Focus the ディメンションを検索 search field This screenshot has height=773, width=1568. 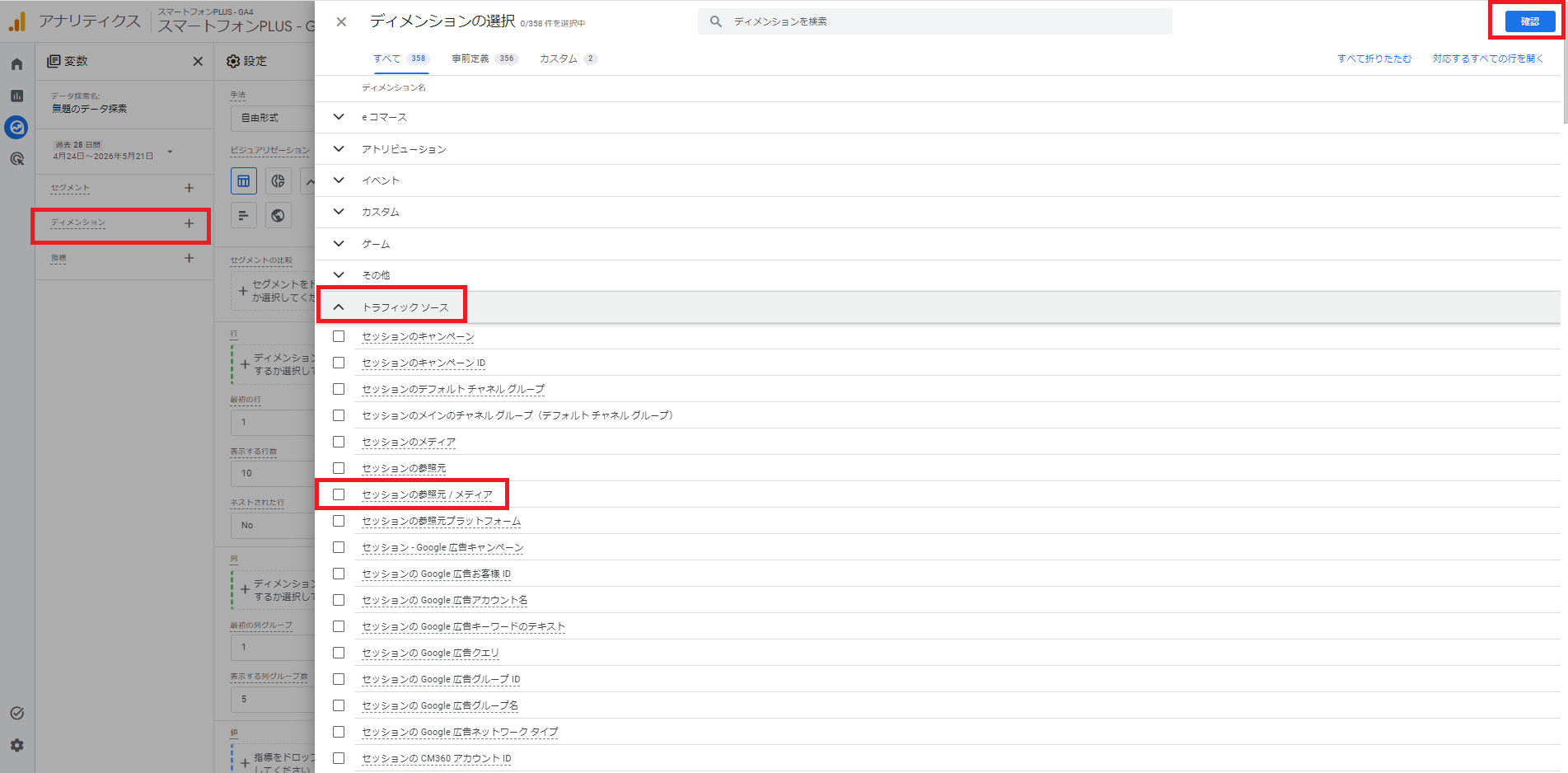pos(935,21)
